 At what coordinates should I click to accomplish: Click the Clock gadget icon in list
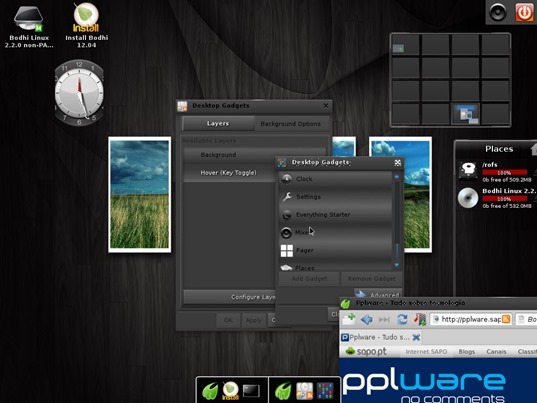click(287, 179)
